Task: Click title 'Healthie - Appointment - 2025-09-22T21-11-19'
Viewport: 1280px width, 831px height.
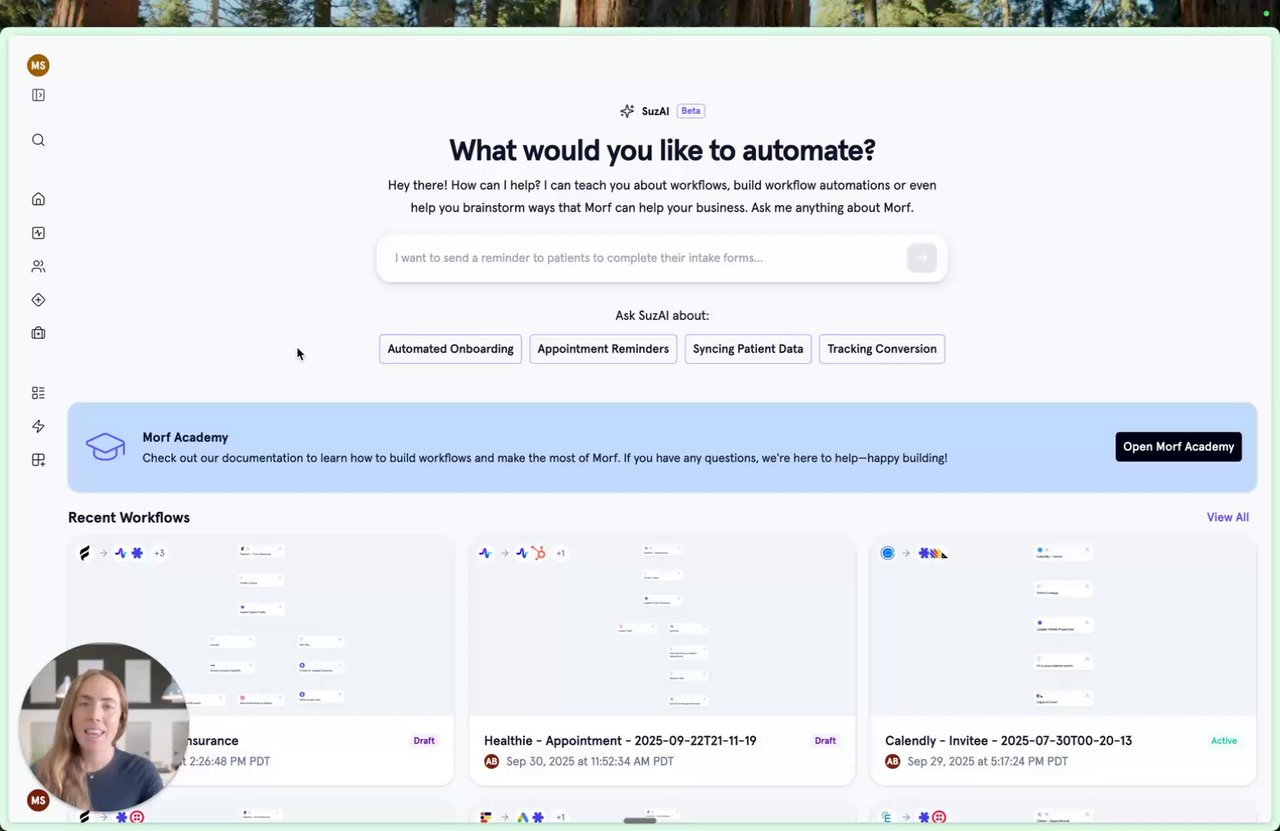Action: (x=620, y=741)
